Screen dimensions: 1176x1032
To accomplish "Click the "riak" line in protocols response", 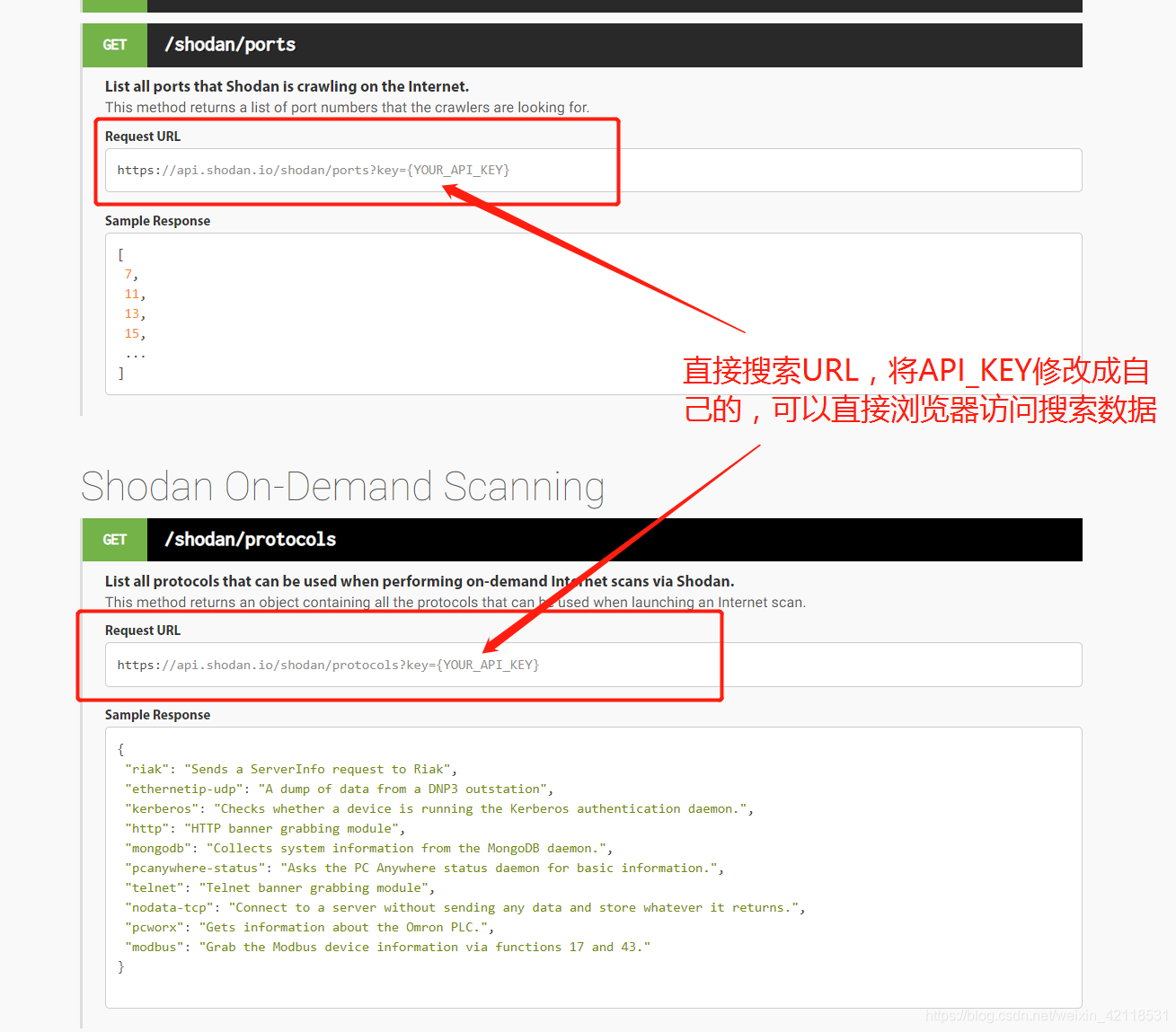I will coord(291,770).
